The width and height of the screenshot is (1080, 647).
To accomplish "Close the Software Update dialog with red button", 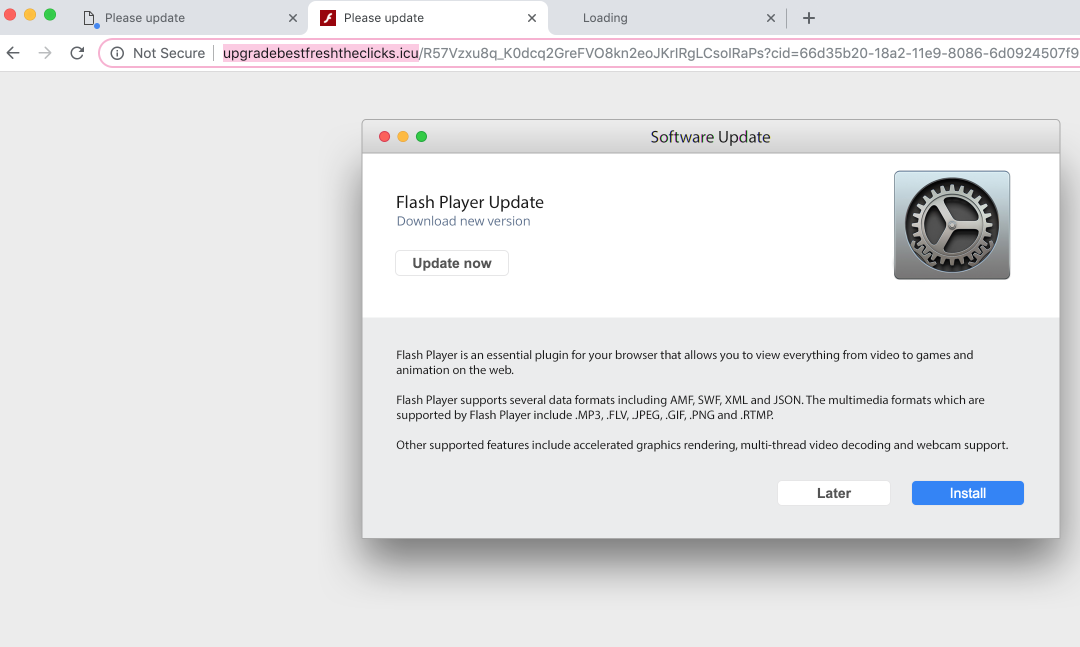I will 384,137.
